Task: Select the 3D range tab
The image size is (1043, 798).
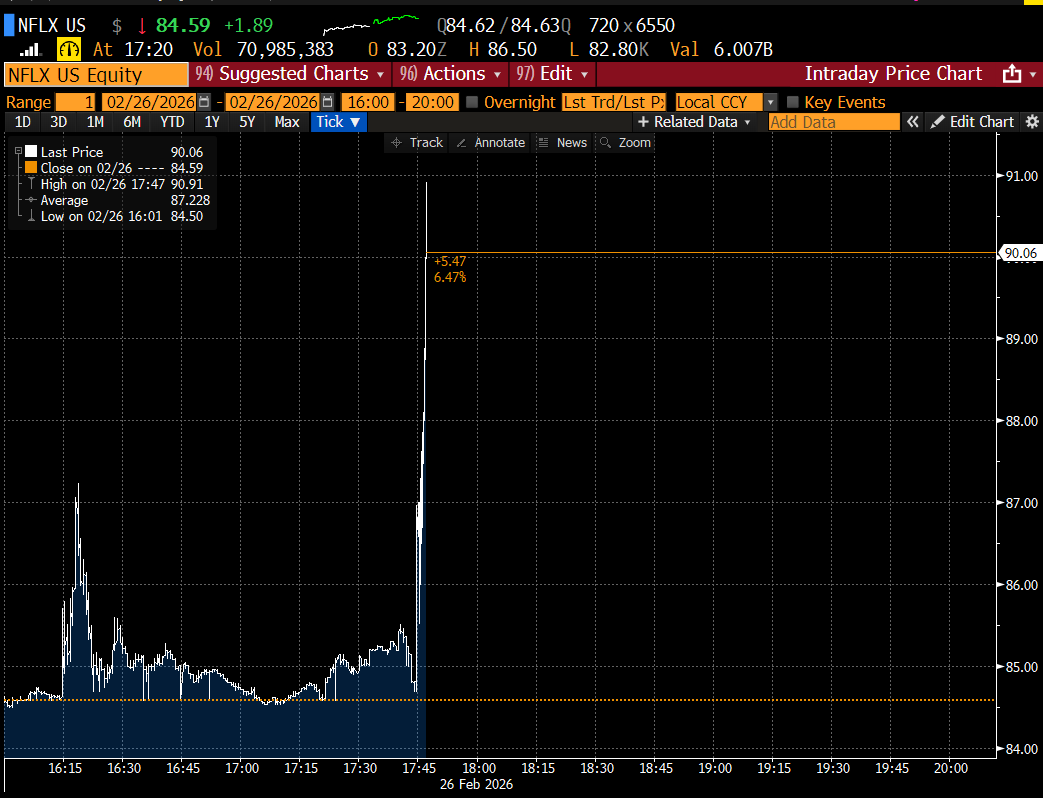Action: point(59,122)
